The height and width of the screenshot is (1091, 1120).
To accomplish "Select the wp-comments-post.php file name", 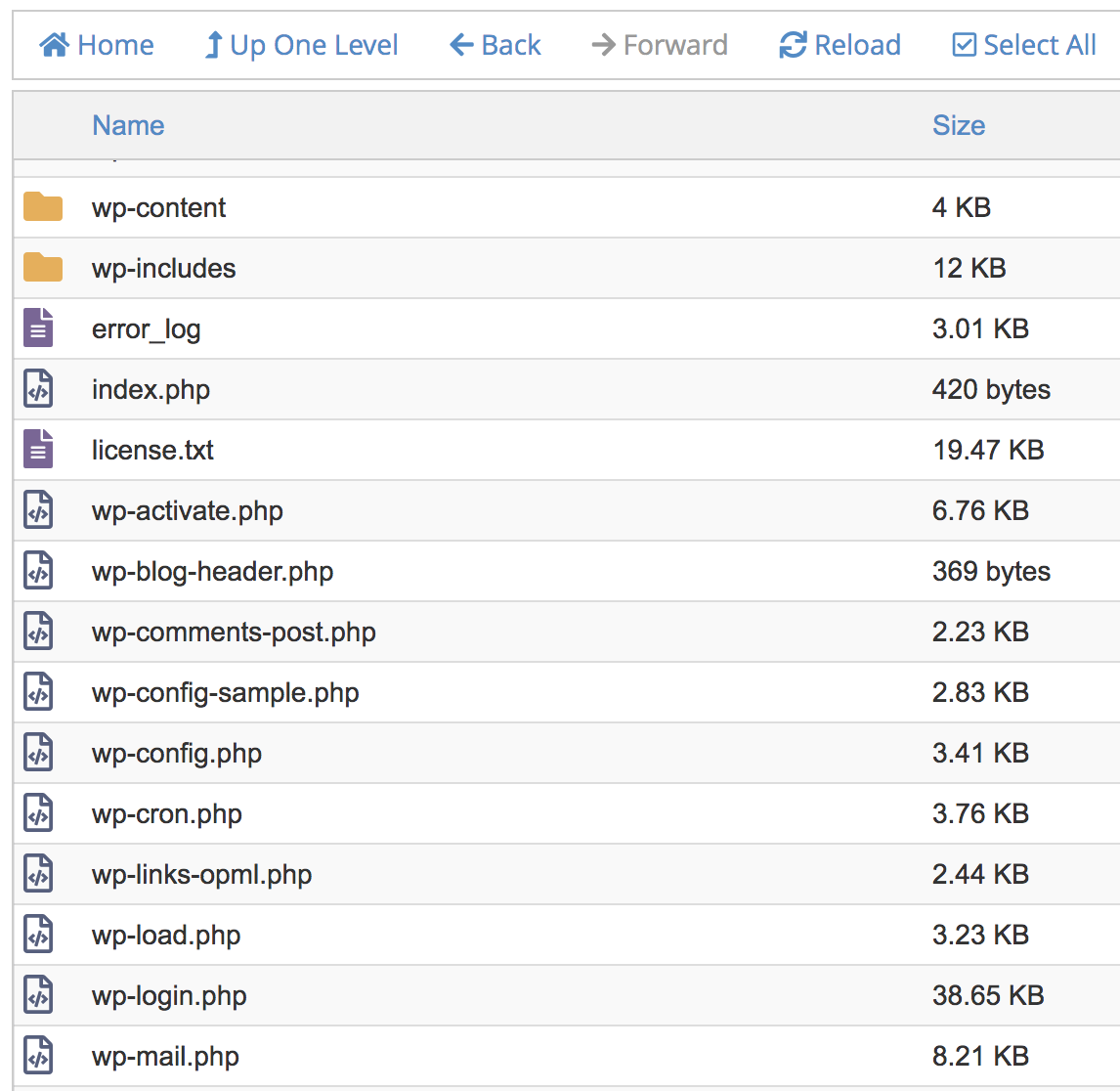I will click(x=234, y=633).
